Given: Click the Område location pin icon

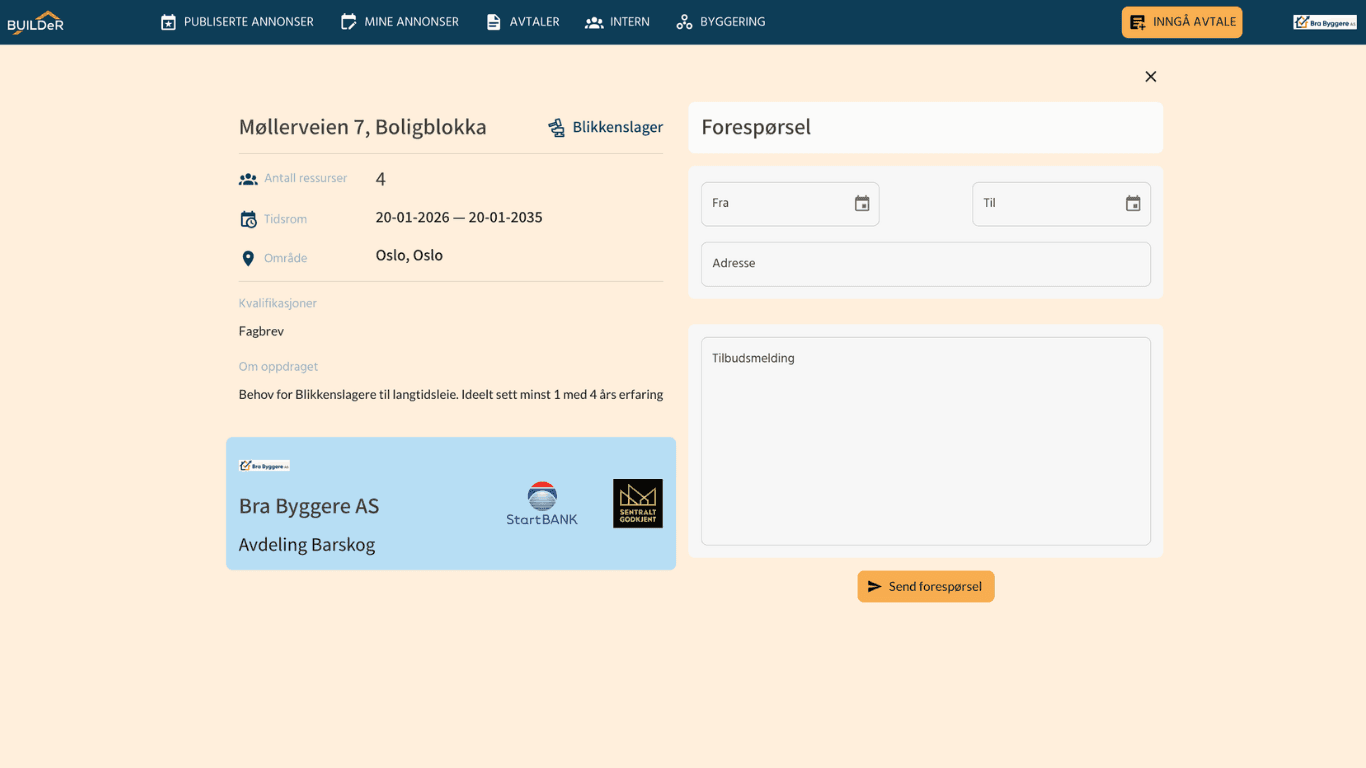Looking at the screenshot, I should (x=248, y=259).
